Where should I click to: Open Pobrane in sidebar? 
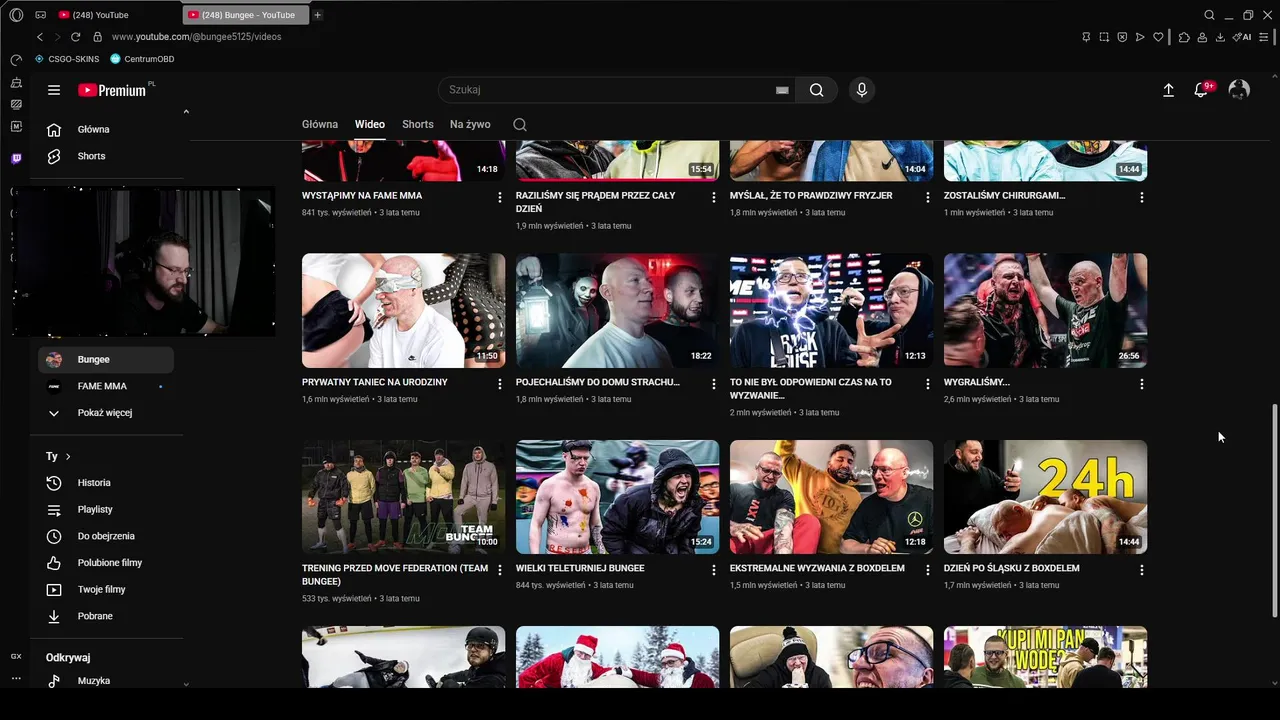pyautogui.click(x=106, y=616)
